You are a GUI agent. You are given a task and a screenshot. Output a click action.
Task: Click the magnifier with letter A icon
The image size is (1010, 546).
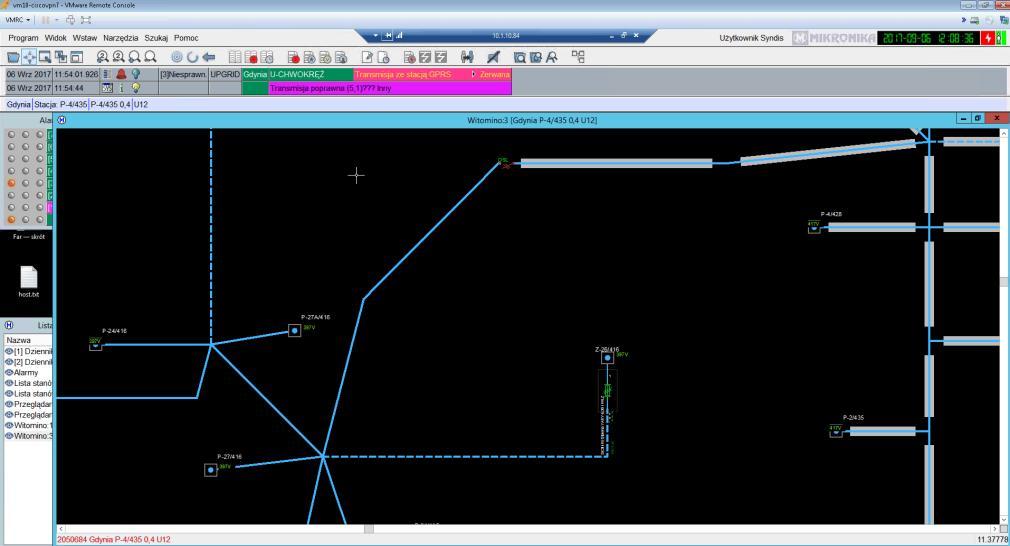tap(552, 57)
